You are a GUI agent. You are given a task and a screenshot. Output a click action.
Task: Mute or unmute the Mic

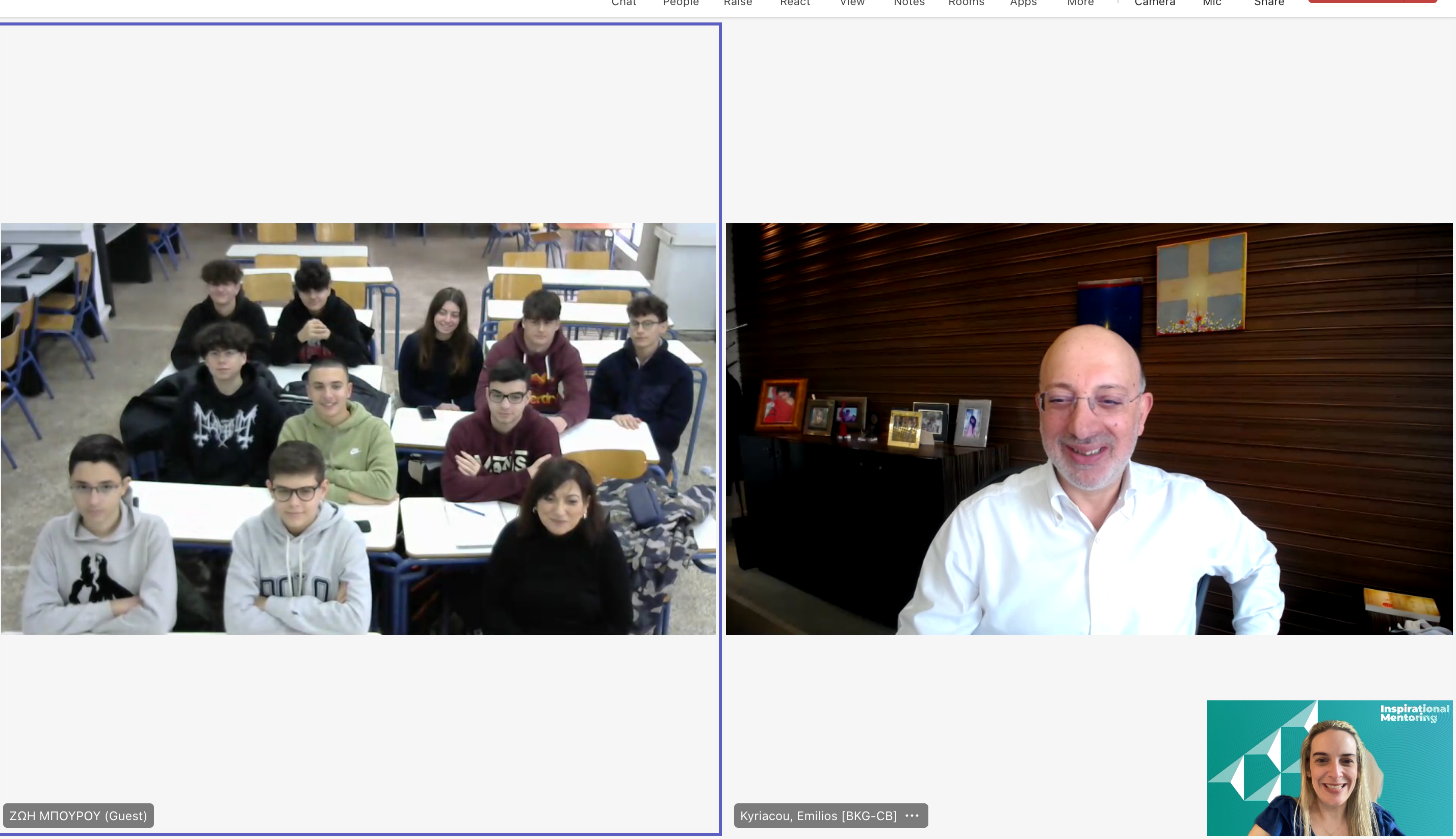click(1212, 3)
